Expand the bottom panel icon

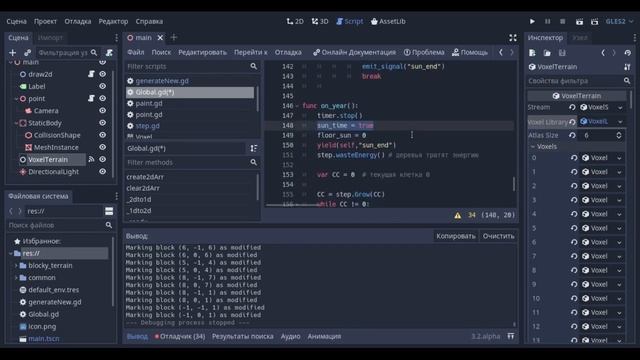click(x=511, y=336)
